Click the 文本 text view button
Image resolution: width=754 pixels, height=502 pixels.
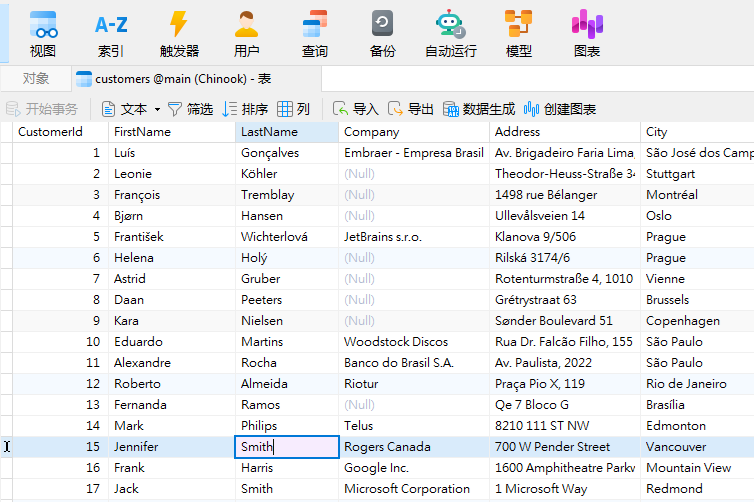tap(125, 109)
